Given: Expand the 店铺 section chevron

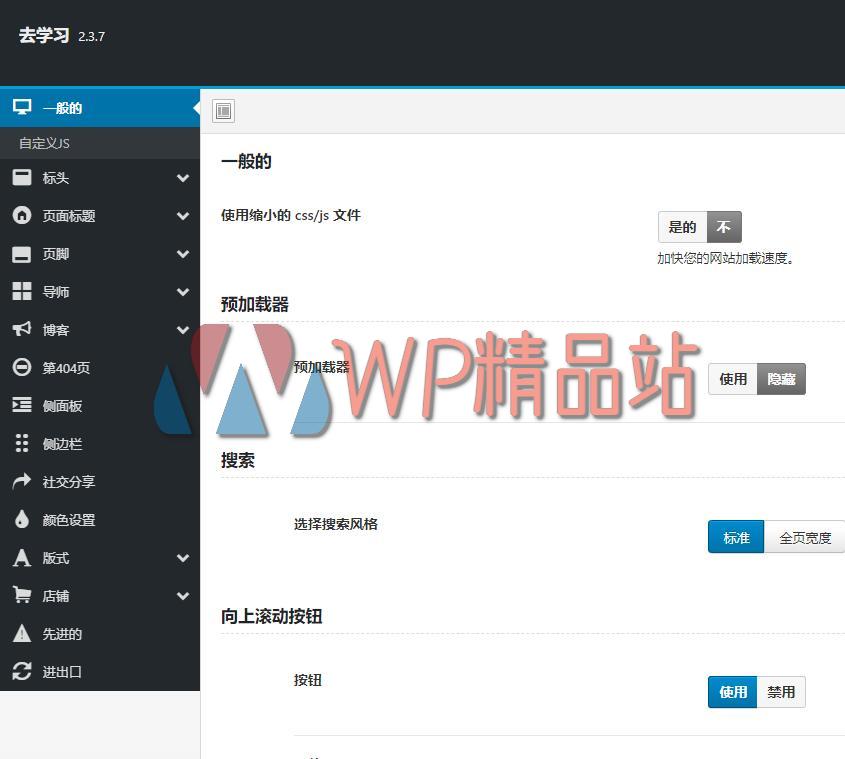Looking at the screenshot, I should pos(183,595).
